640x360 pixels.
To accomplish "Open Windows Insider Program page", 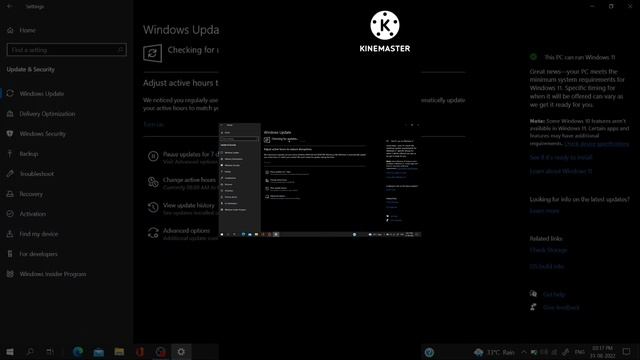I will pyautogui.click(x=53, y=274).
